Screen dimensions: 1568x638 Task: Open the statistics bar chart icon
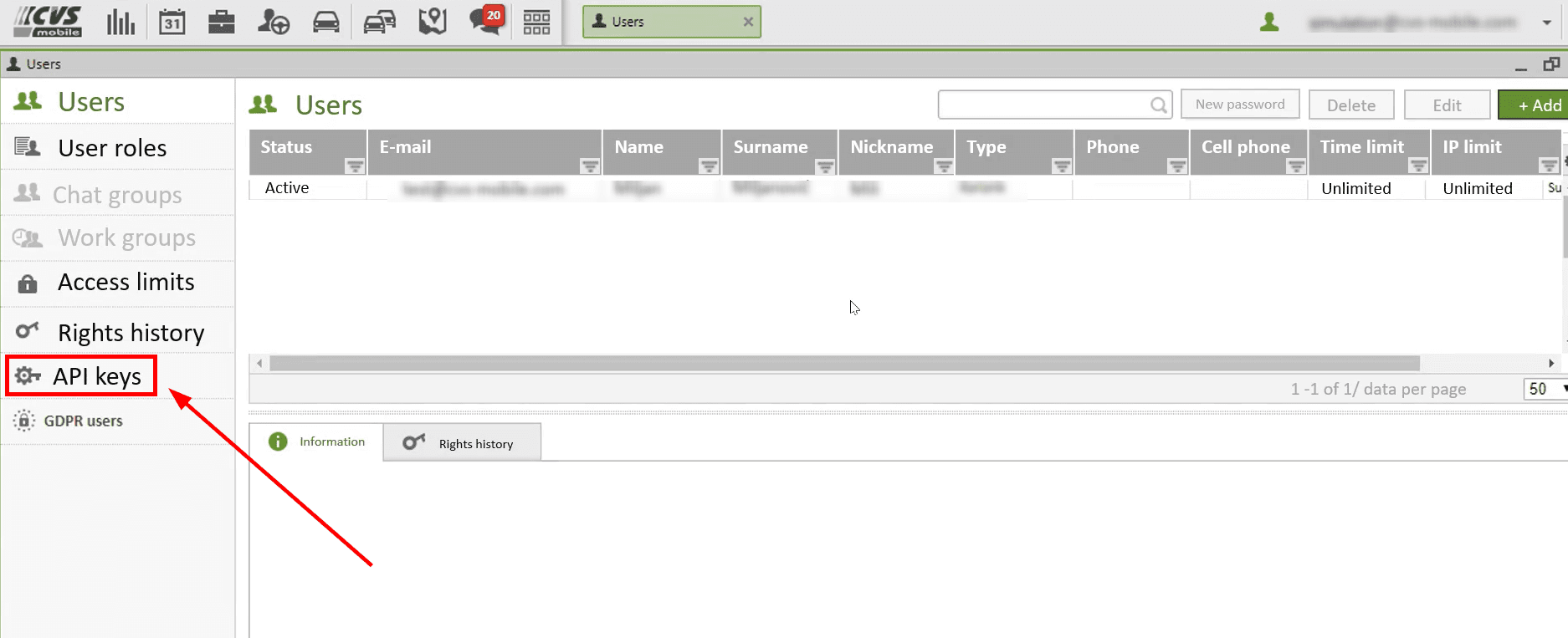(x=120, y=22)
